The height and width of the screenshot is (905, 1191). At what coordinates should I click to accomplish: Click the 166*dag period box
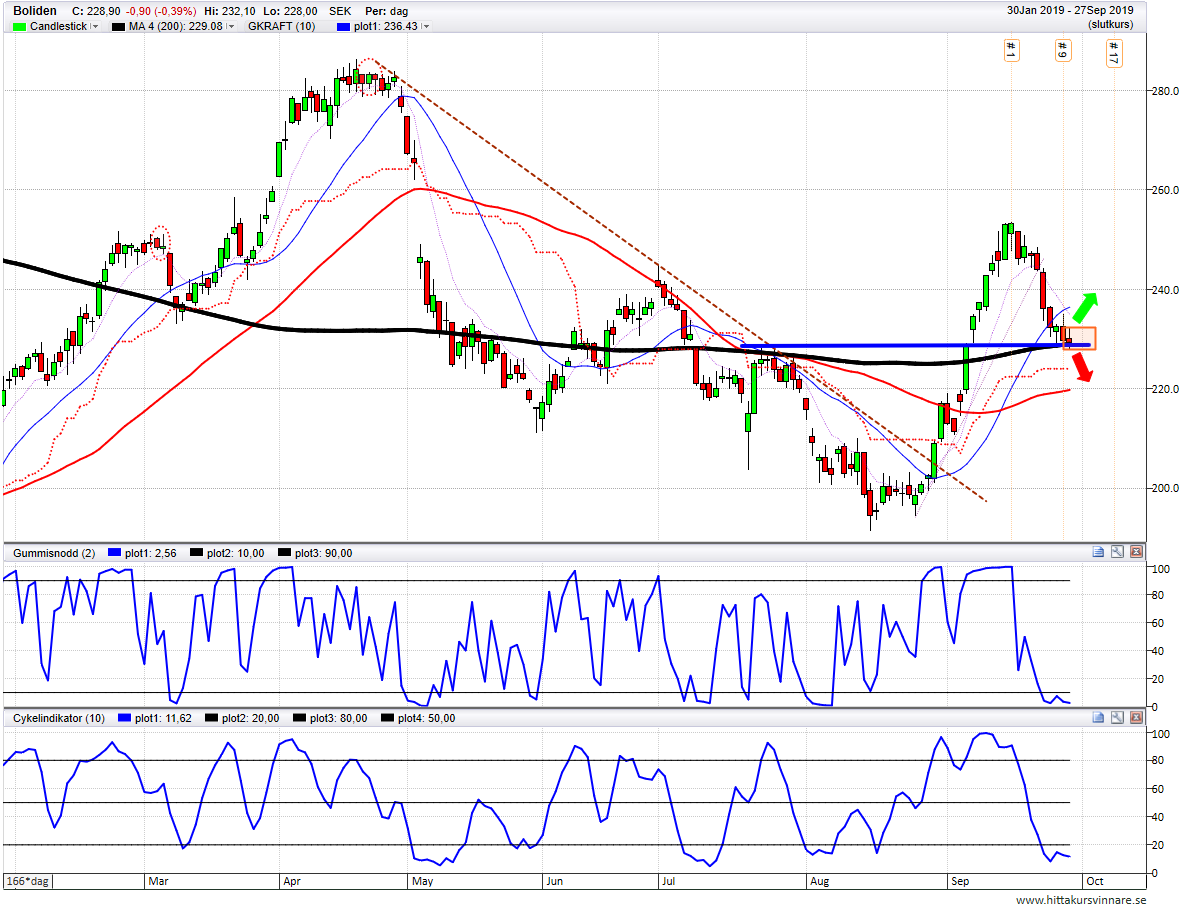click(x=28, y=881)
